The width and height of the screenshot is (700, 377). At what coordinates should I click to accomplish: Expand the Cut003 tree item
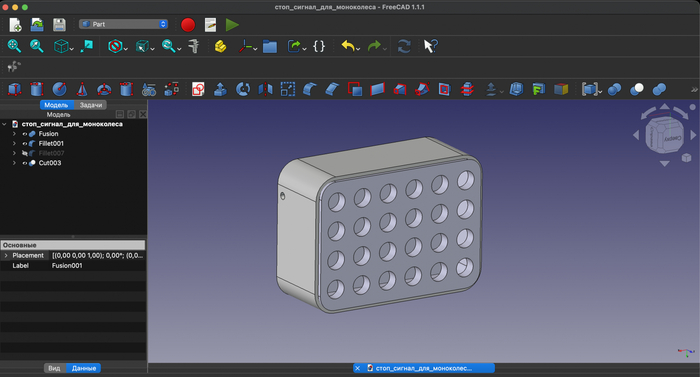pos(14,163)
